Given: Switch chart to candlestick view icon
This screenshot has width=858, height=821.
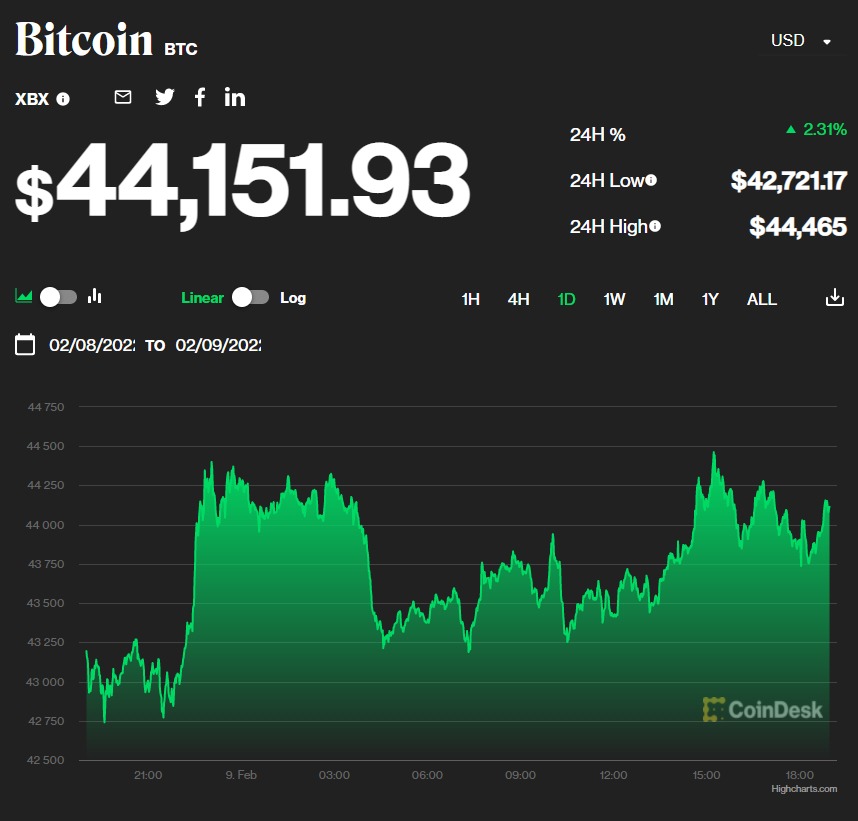Looking at the screenshot, I should (94, 296).
